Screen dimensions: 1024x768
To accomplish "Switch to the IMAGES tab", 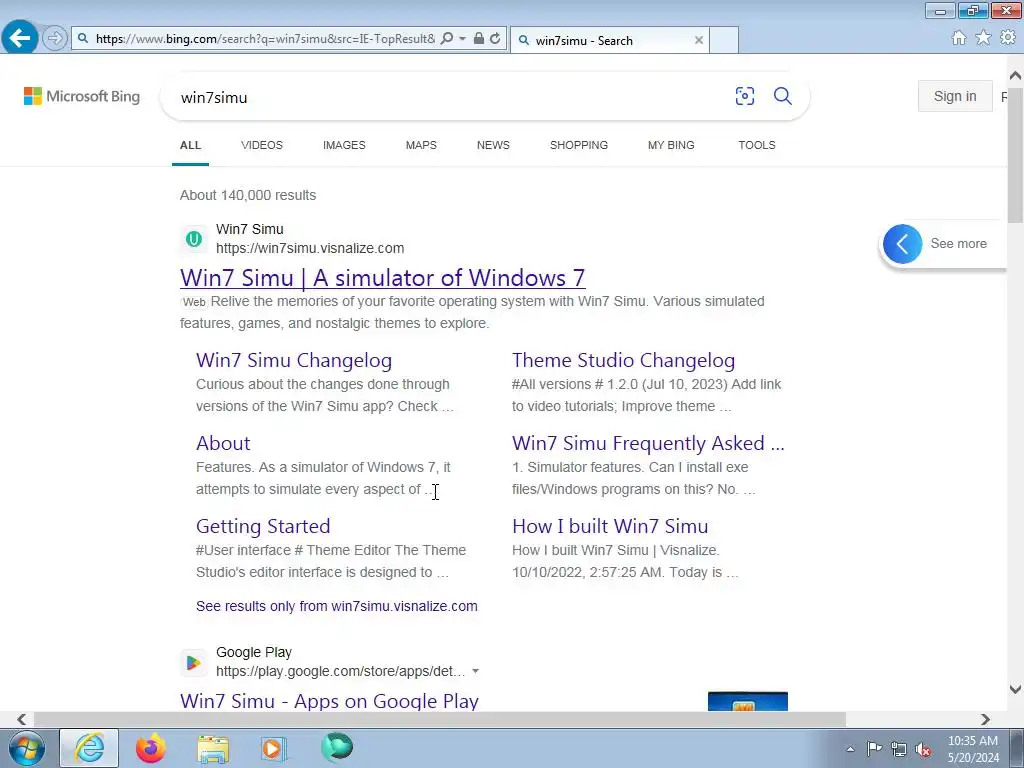I will [344, 145].
